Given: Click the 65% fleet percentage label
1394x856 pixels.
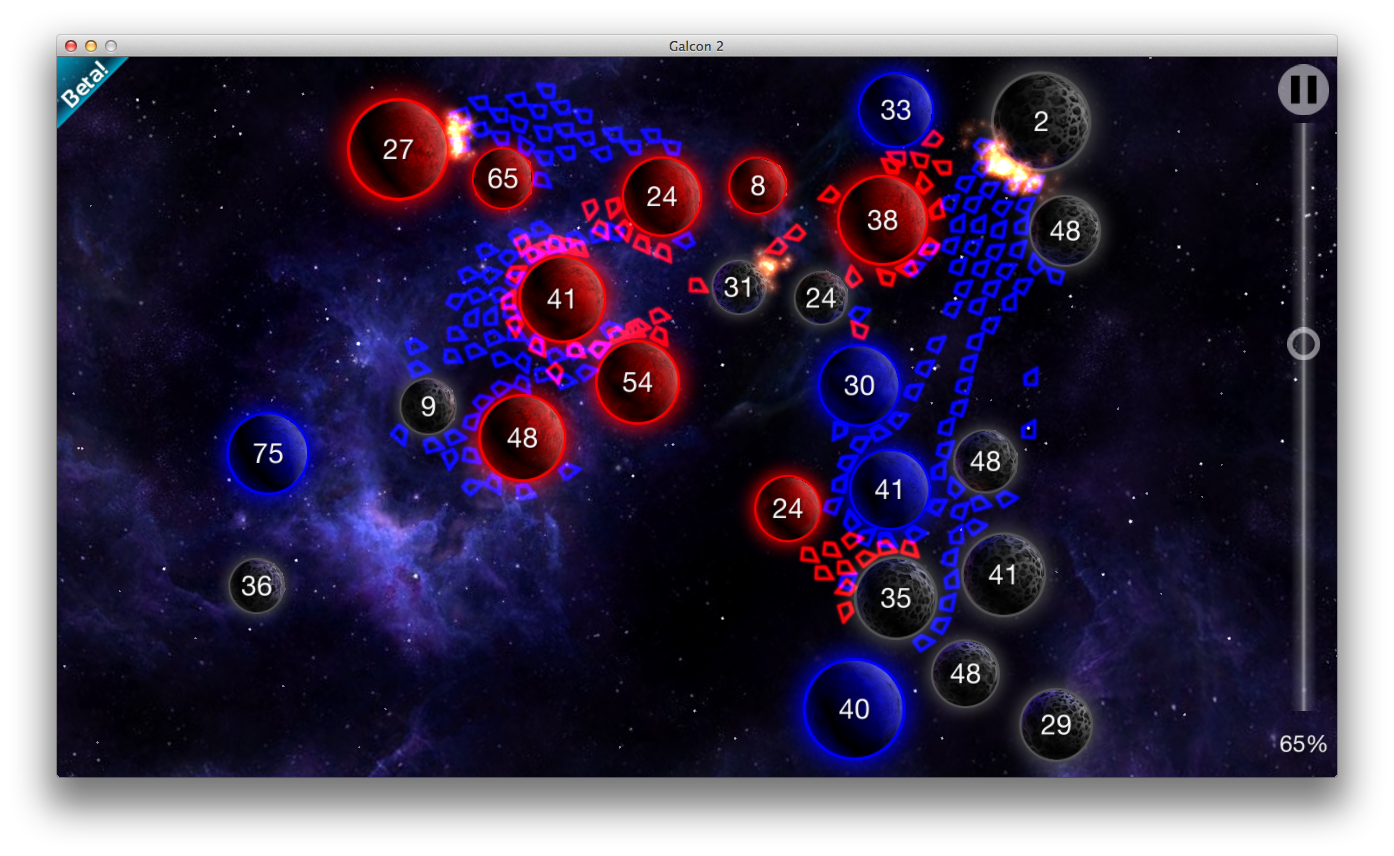Looking at the screenshot, I should (x=1303, y=744).
